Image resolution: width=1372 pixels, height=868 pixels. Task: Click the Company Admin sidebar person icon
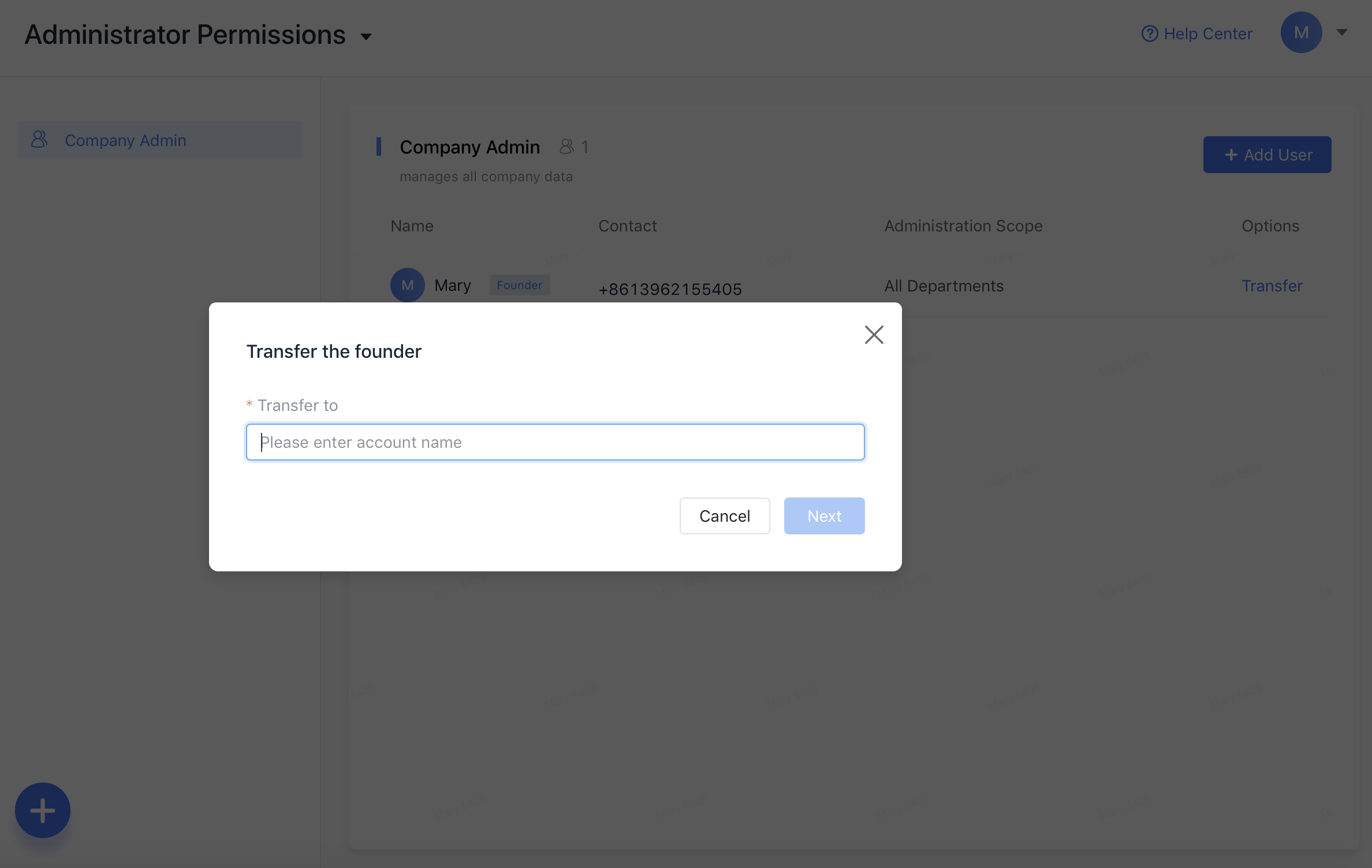point(39,139)
